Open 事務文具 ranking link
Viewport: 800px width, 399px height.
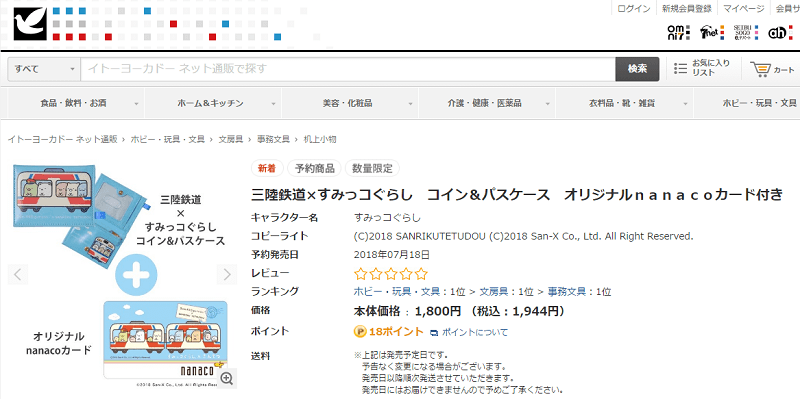565,292
